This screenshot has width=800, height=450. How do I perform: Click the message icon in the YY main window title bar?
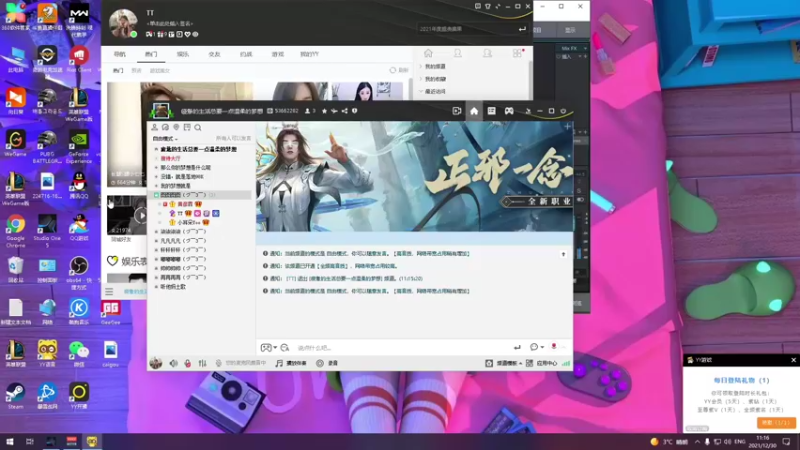point(478,6)
